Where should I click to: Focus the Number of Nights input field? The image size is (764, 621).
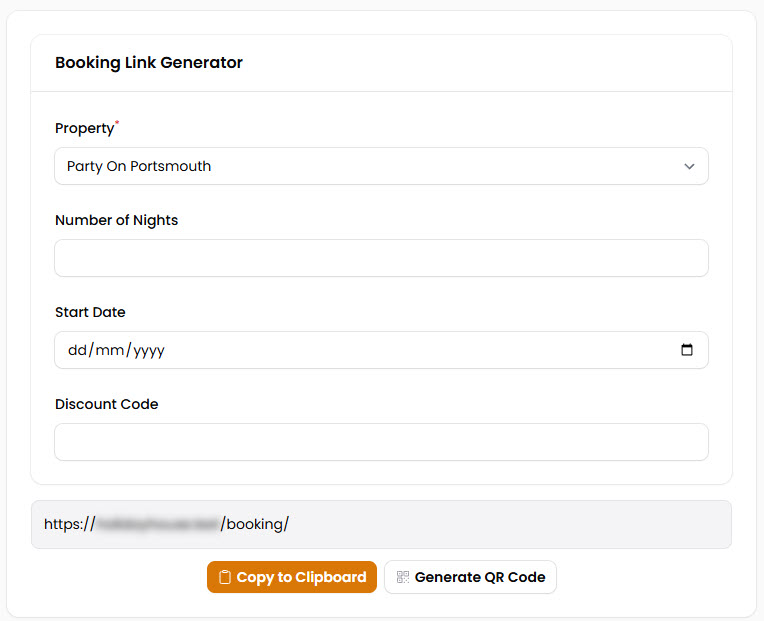[x=381, y=258]
